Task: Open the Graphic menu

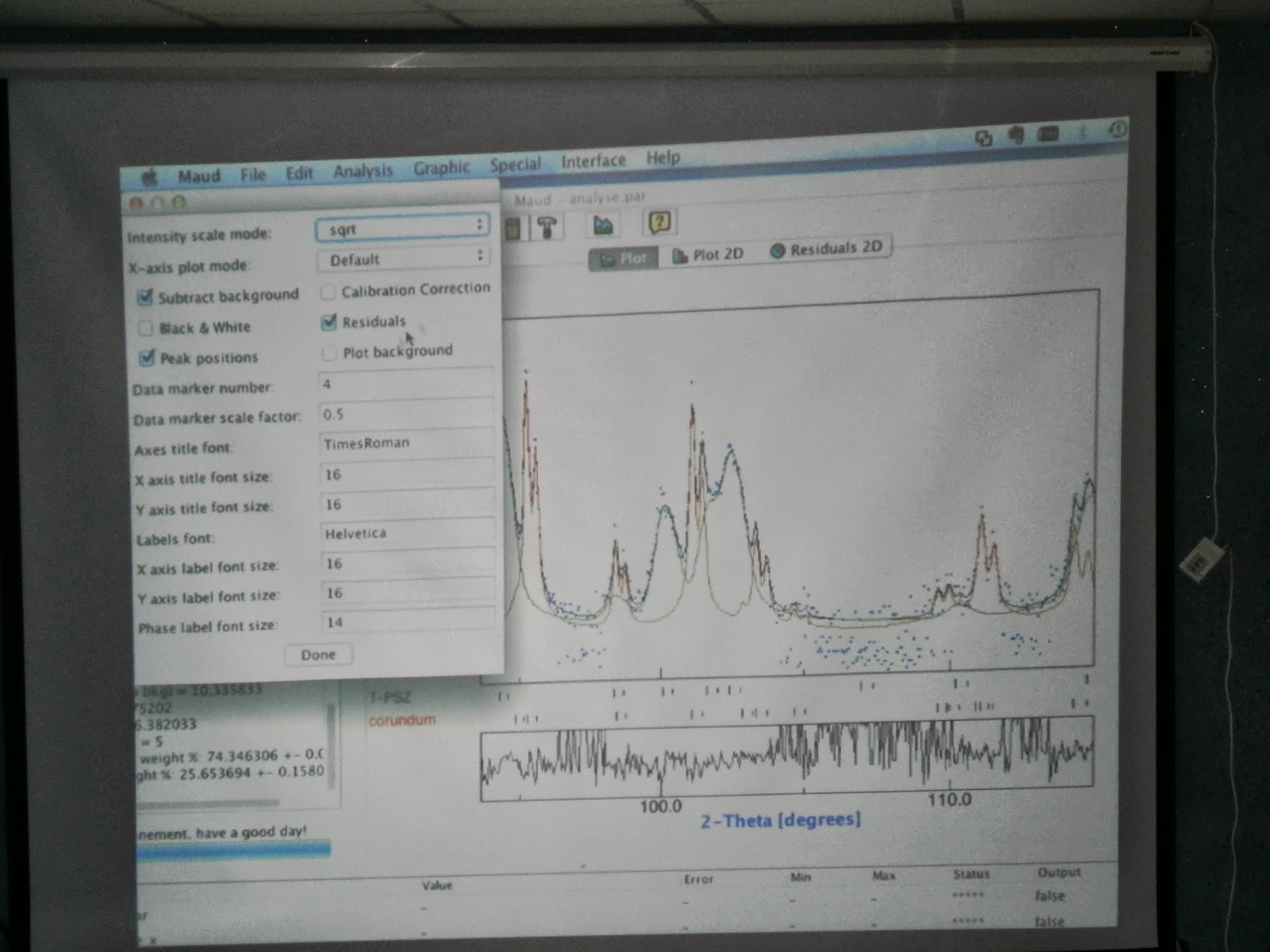Action: (x=441, y=167)
